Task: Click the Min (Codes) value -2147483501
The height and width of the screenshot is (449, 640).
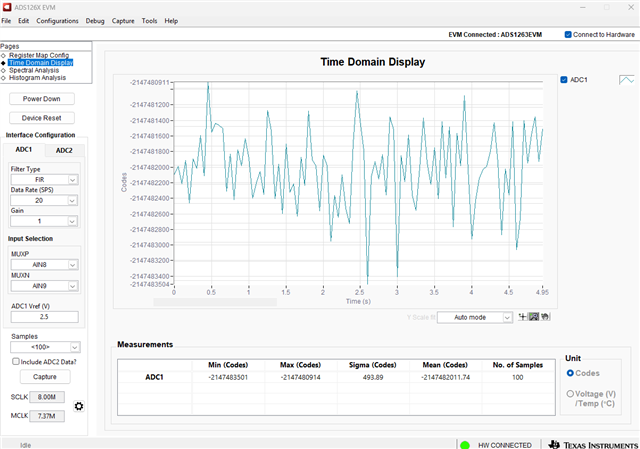Action: pyautogui.click(x=228, y=377)
